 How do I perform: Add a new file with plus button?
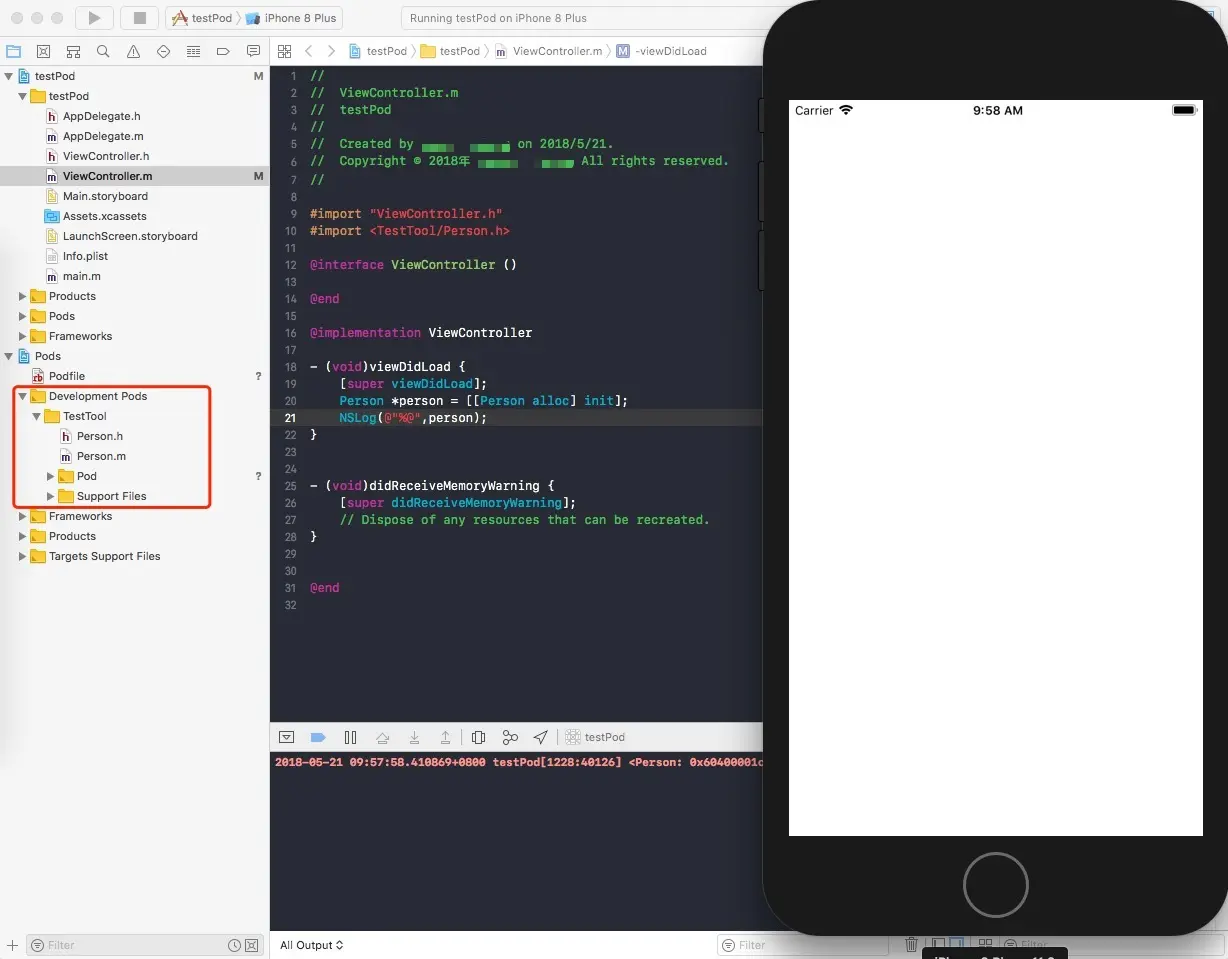click(x=12, y=945)
